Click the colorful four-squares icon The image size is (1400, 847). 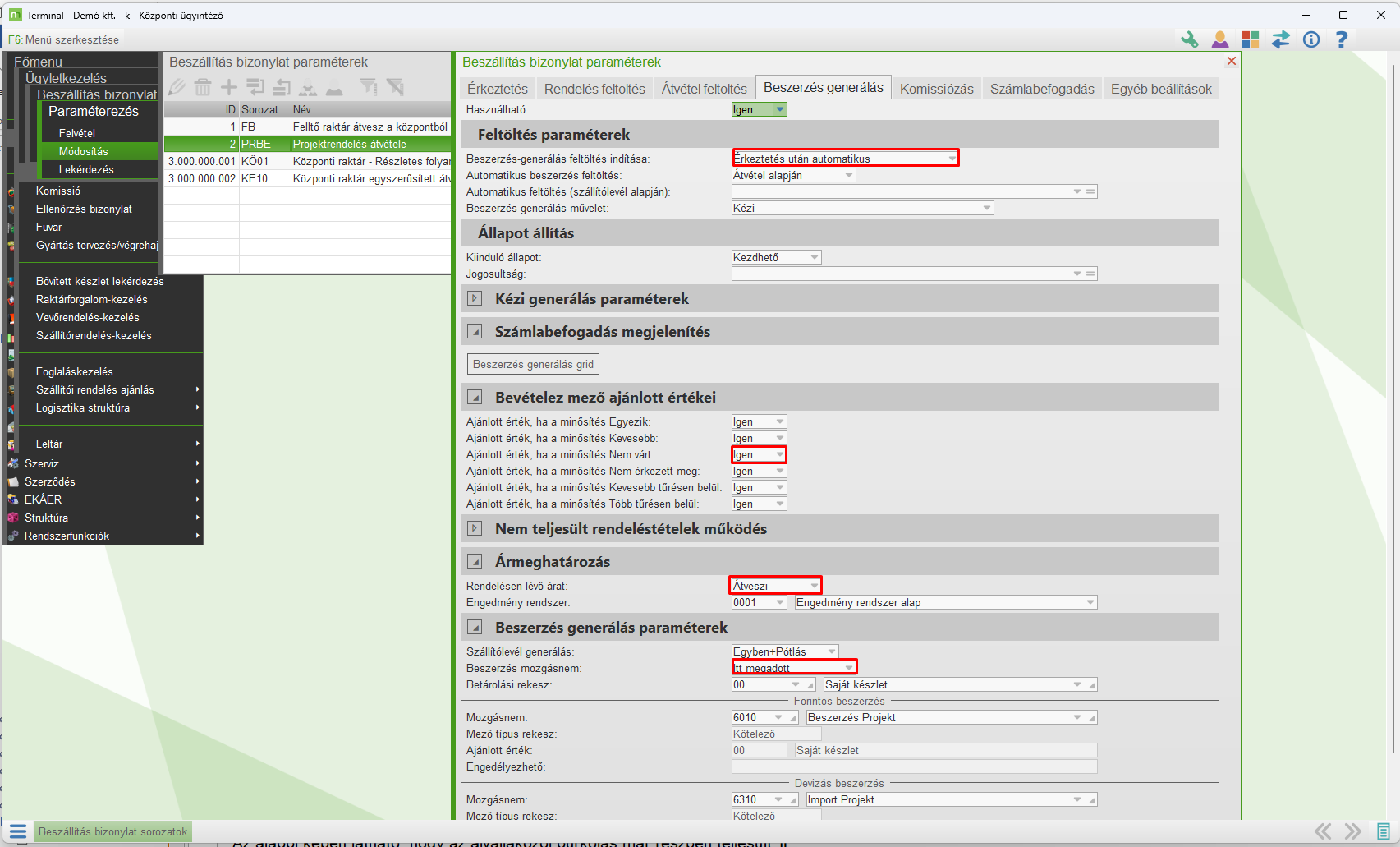coord(1251,39)
